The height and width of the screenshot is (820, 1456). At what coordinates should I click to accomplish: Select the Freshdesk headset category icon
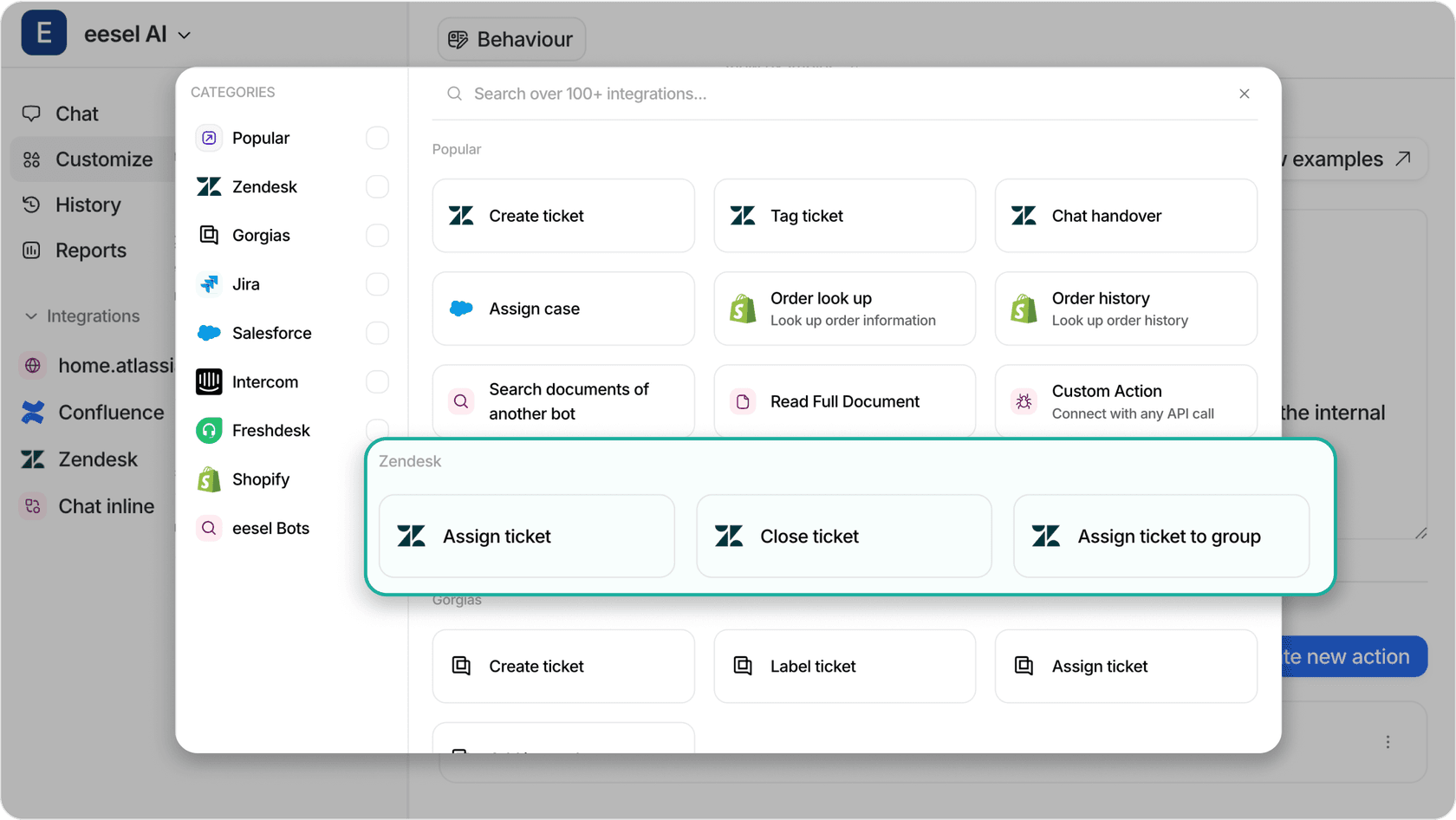pyautogui.click(x=209, y=430)
